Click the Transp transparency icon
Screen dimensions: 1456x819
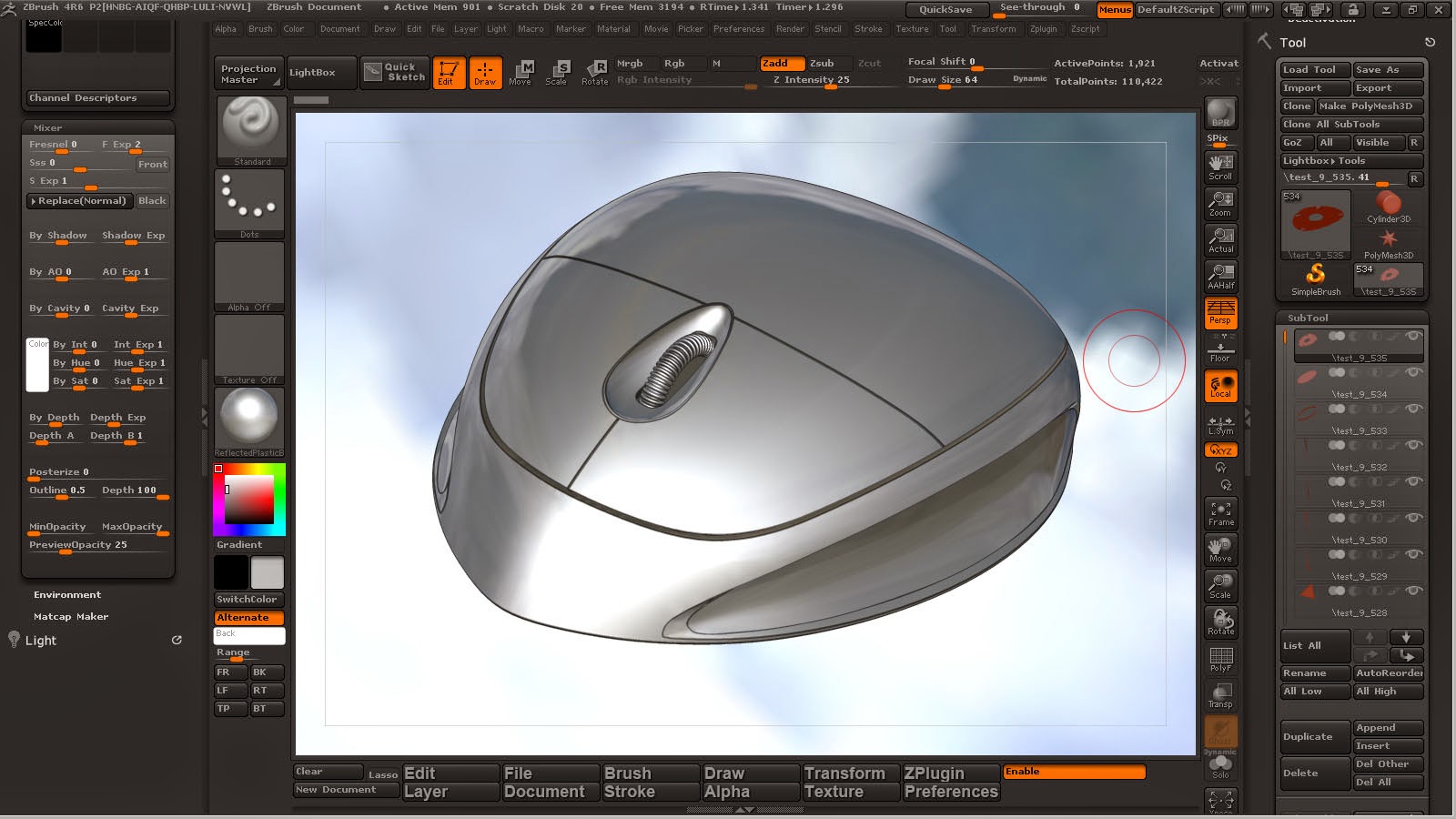[x=1219, y=696]
